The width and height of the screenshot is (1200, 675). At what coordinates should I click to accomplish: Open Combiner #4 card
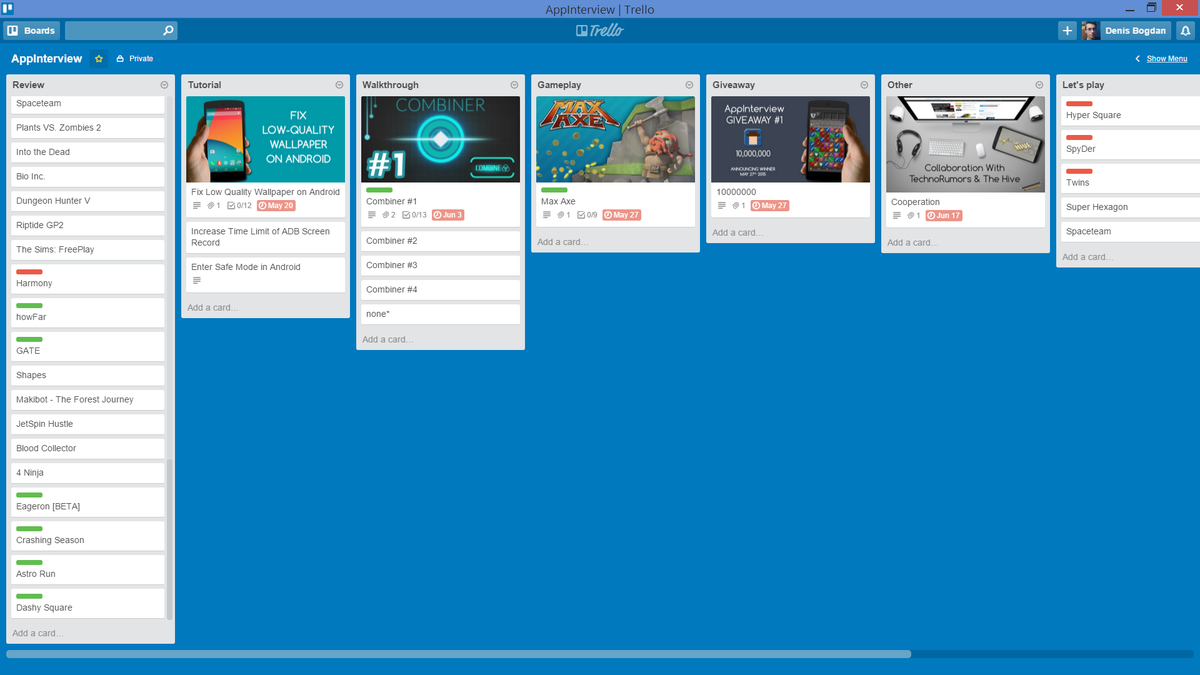(440, 290)
